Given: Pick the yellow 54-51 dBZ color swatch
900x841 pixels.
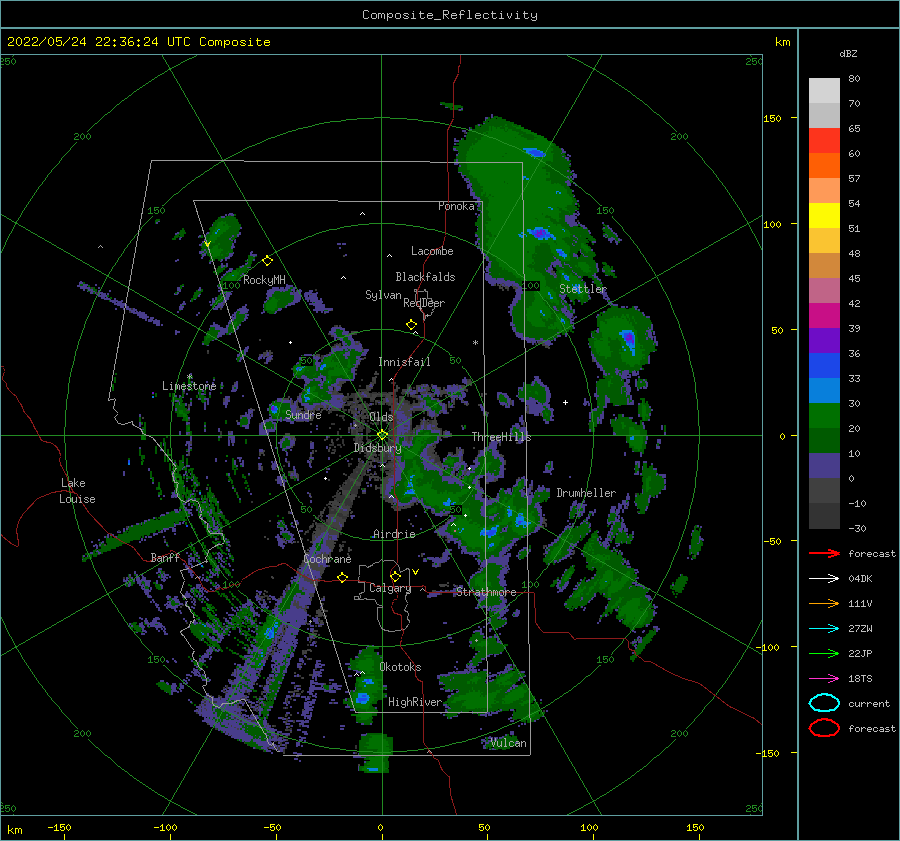Looking at the screenshot, I should point(824,216).
